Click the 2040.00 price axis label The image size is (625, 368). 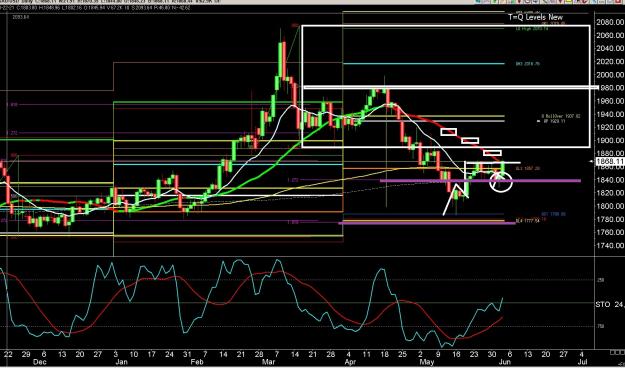coord(611,48)
